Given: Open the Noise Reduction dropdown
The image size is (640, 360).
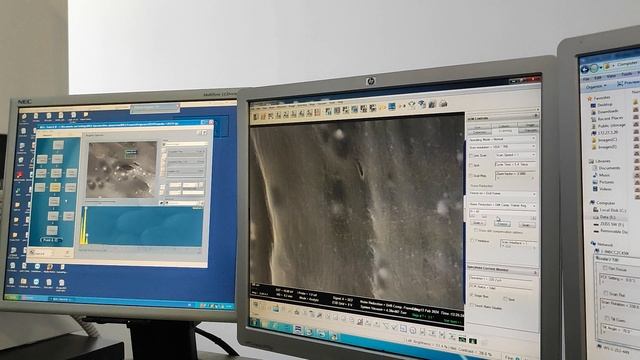Looking at the screenshot, I should (502, 205).
